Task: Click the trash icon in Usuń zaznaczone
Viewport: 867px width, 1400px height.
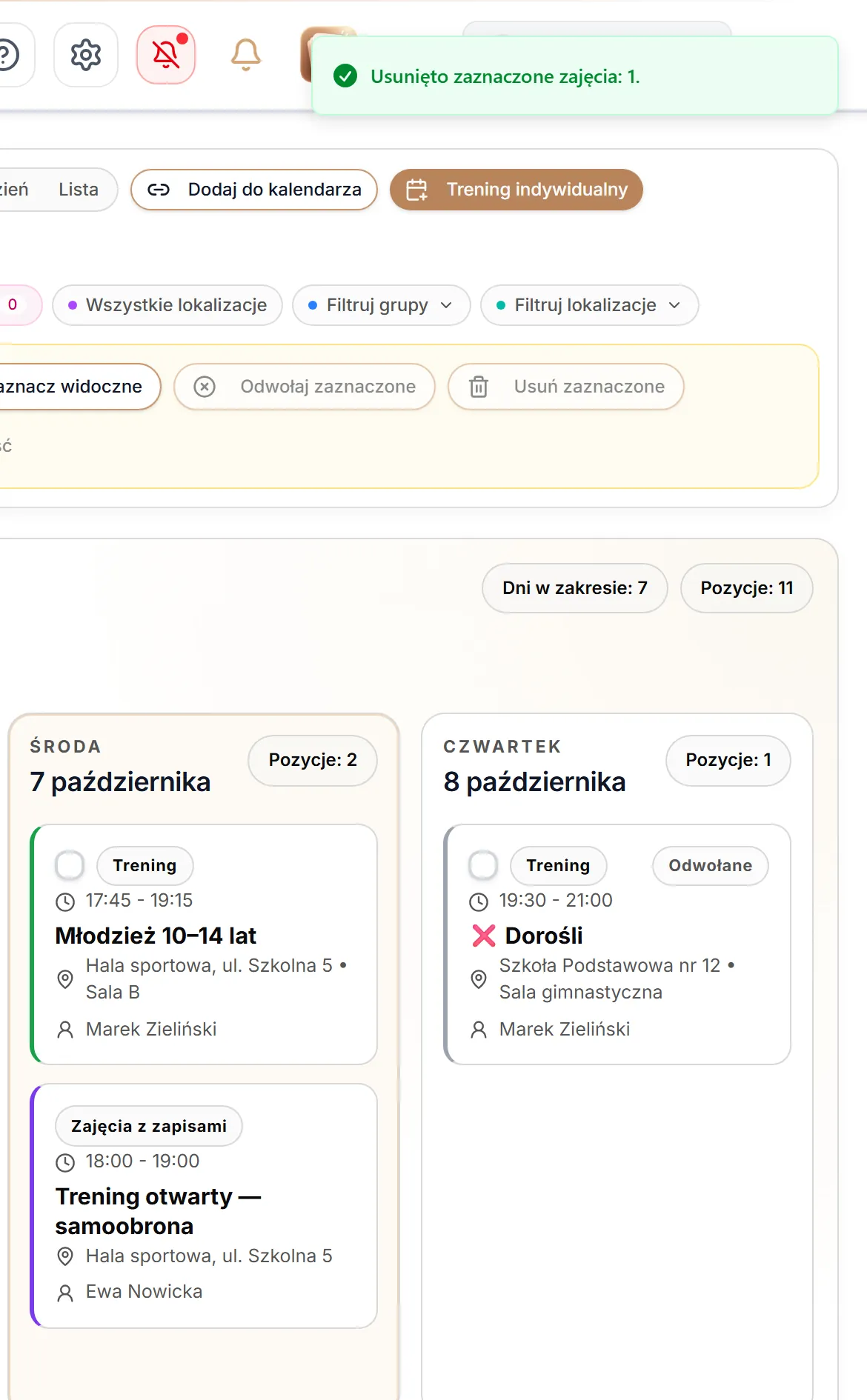Action: click(479, 387)
